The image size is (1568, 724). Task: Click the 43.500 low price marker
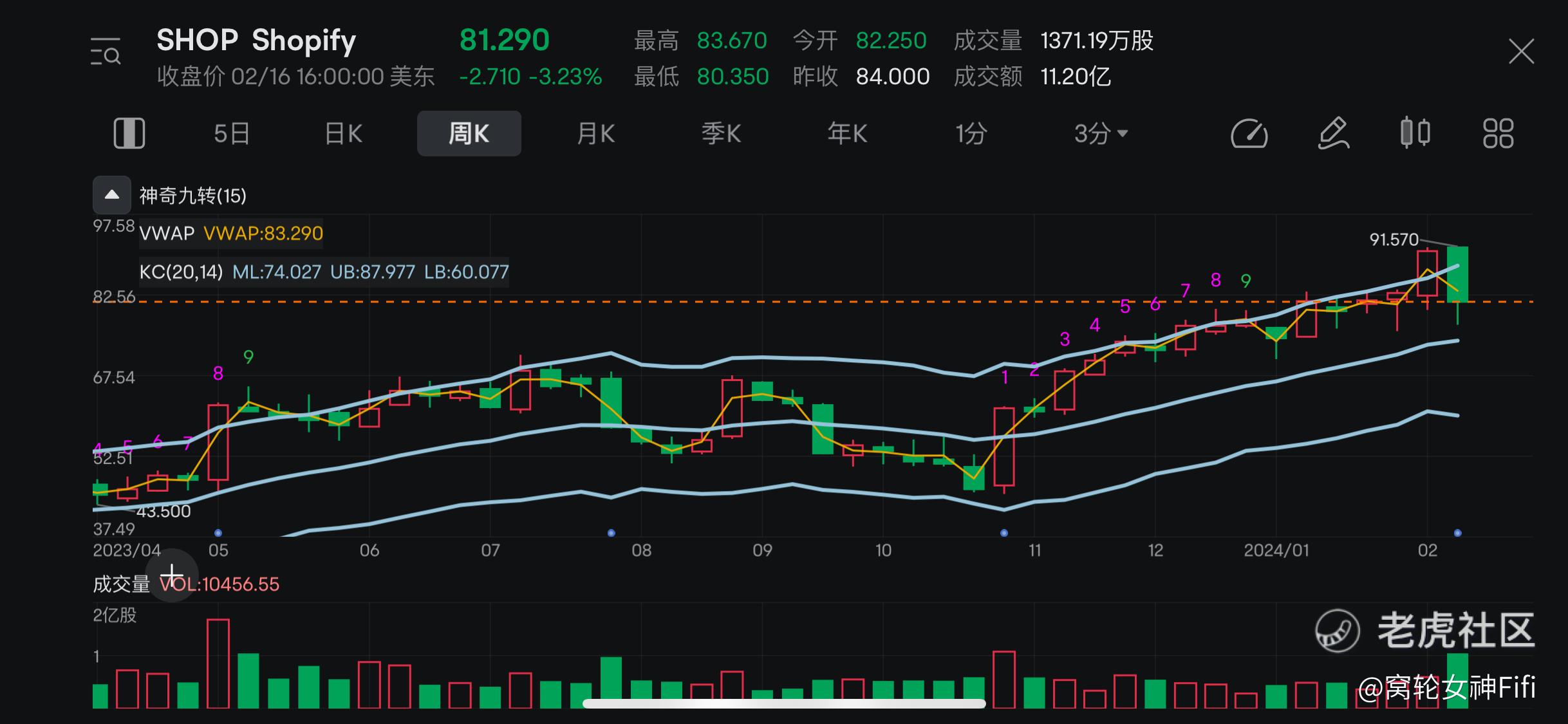pos(163,511)
